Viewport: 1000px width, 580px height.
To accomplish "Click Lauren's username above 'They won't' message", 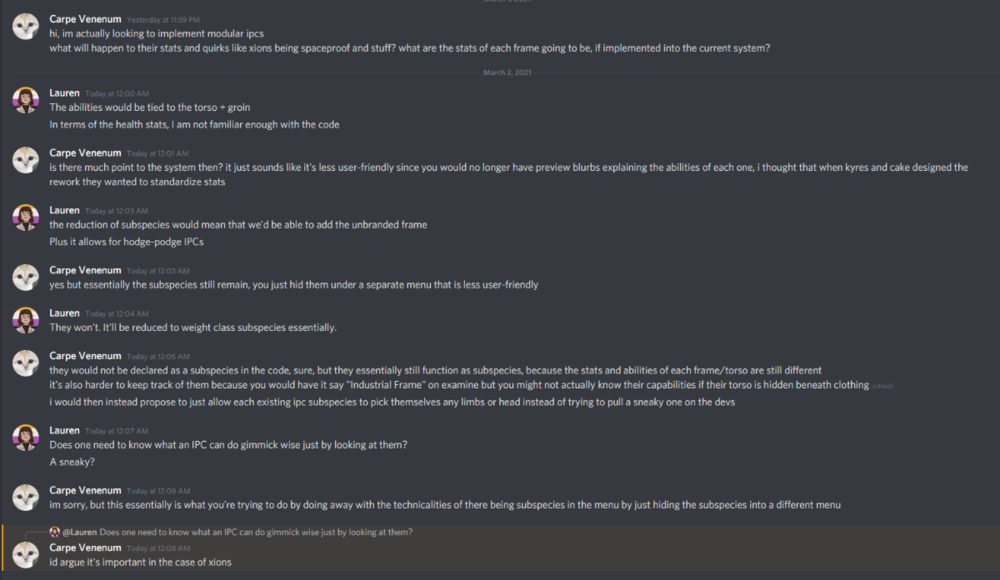I will (64, 312).
